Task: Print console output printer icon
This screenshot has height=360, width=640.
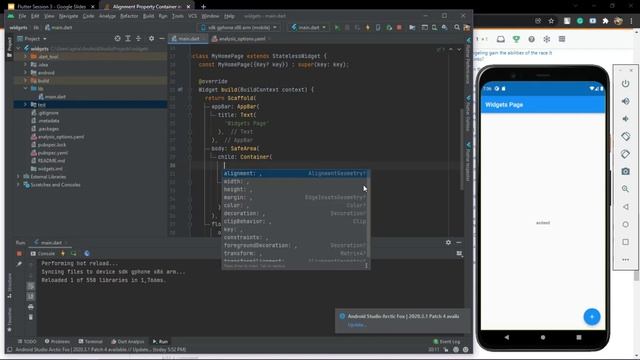Action: pyautogui.click(x=31, y=307)
